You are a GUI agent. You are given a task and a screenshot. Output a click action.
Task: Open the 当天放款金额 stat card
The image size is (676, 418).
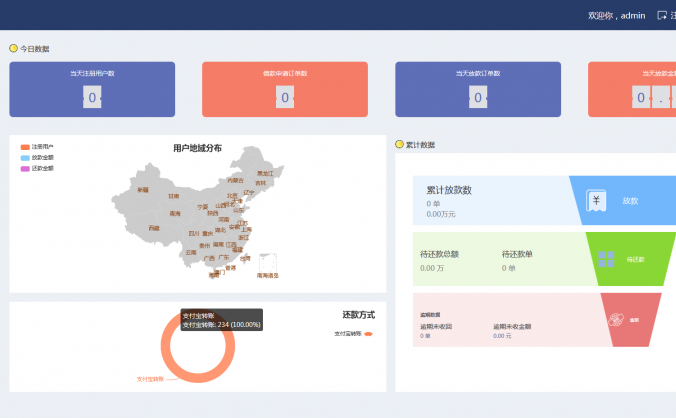coord(632,89)
